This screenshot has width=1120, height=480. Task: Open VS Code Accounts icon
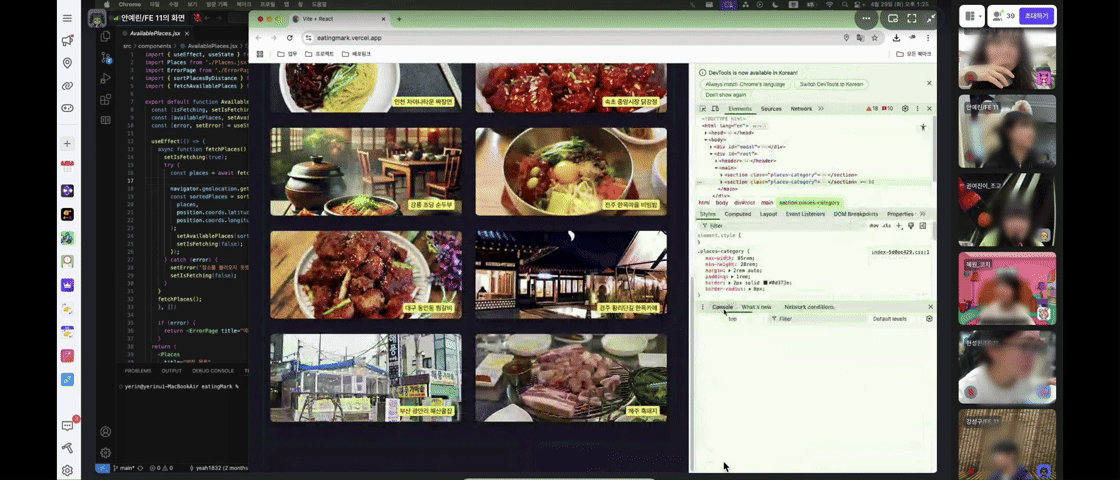click(x=106, y=431)
